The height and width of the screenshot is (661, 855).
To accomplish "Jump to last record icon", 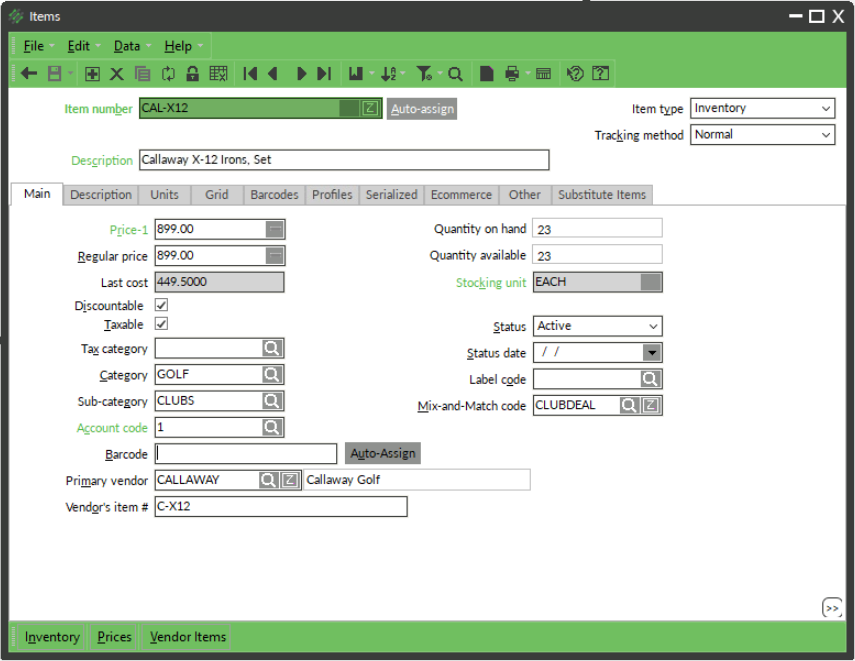I will point(324,74).
